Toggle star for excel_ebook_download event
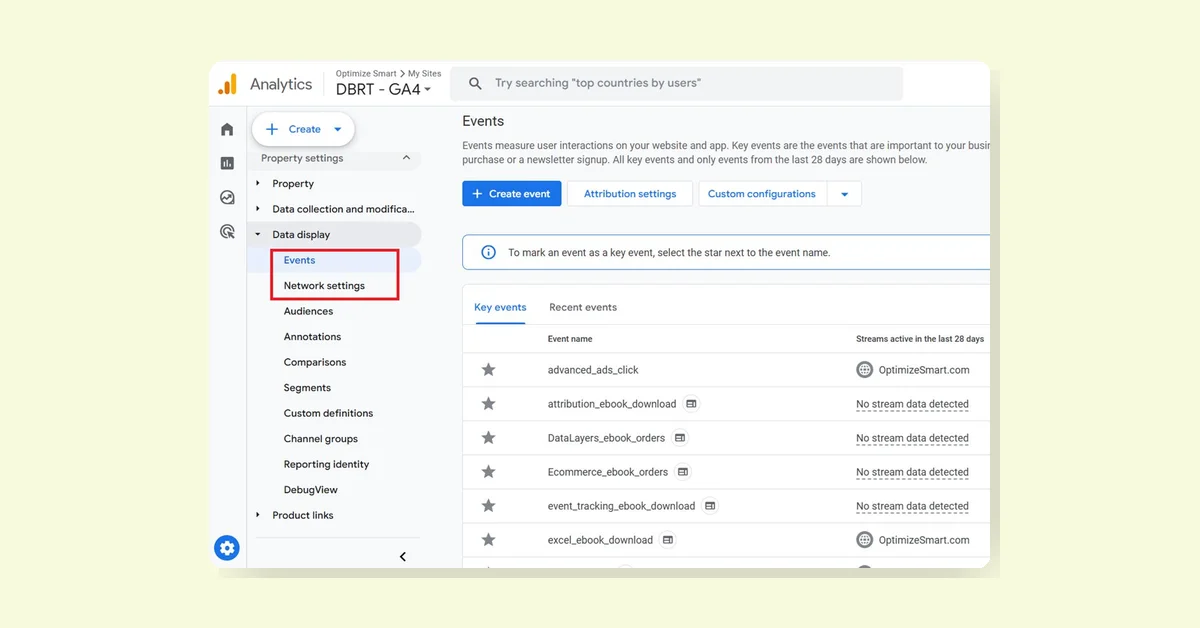The image size is (1200, 628). [x=488, y=540]
